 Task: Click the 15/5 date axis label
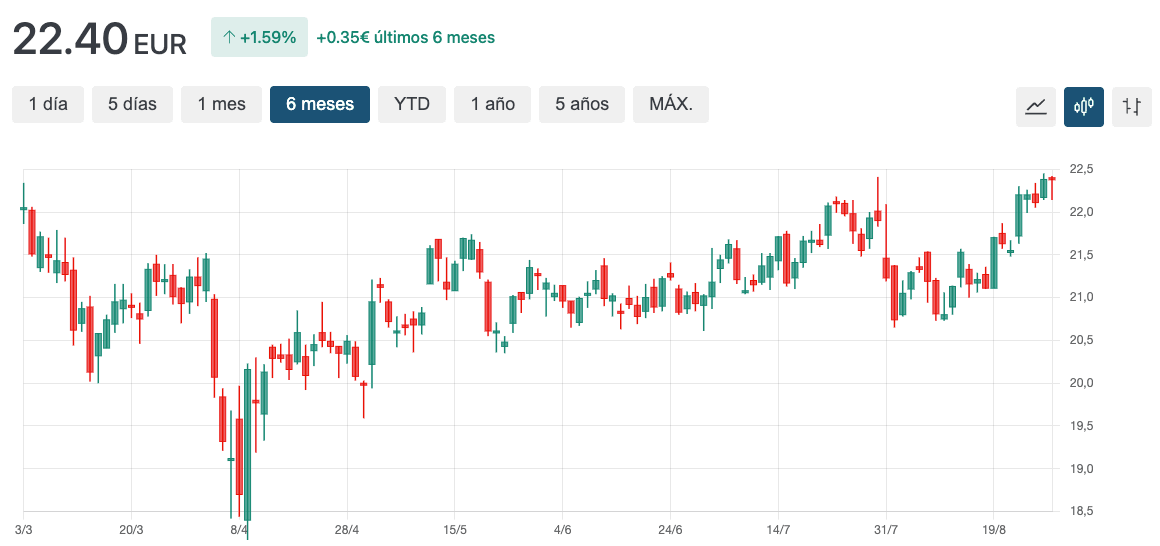[455, 530]
